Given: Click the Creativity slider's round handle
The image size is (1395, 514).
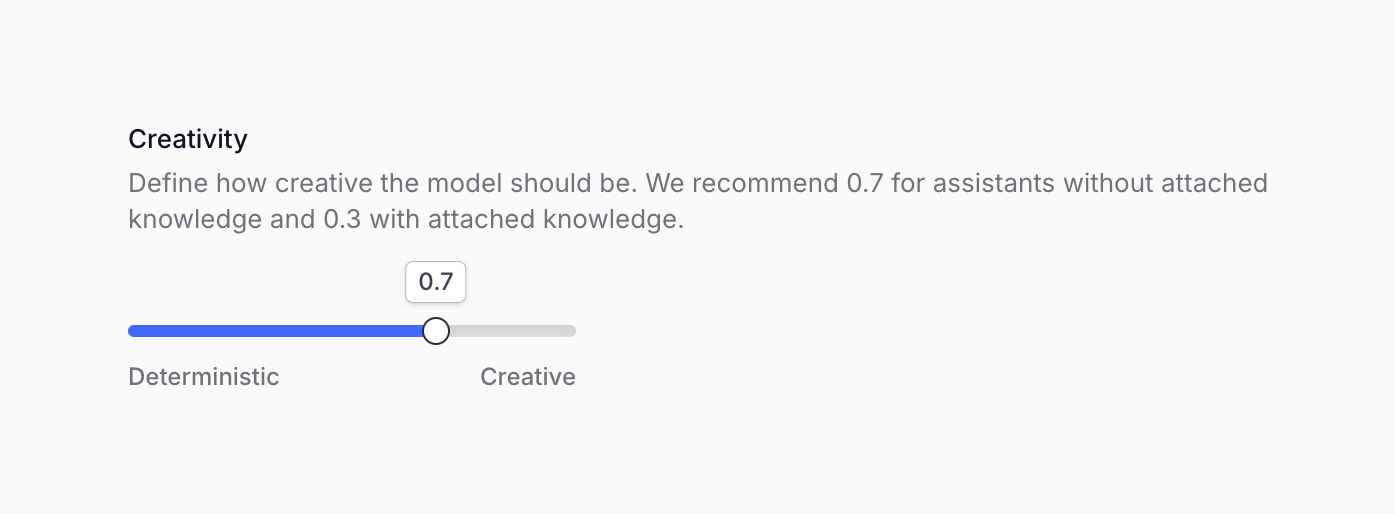Looking at the screenshot, I should click(436, 331).
